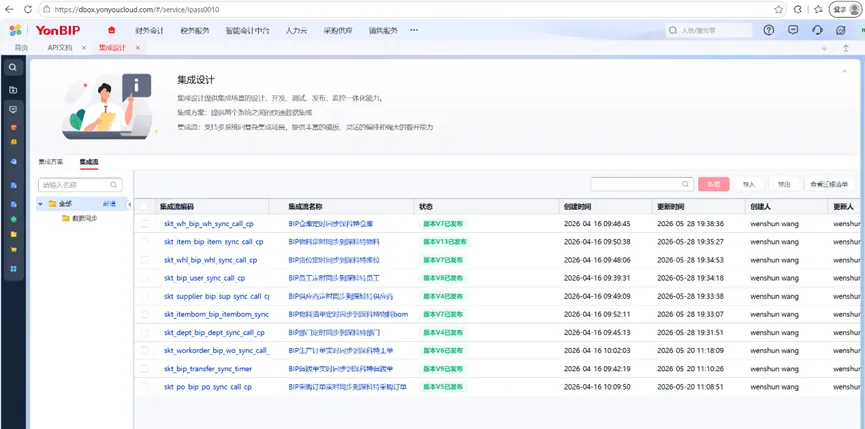The width and height of the screenshot is (865, 429).
Task: Reload the page with browser refresh icon
Action: 28,9
